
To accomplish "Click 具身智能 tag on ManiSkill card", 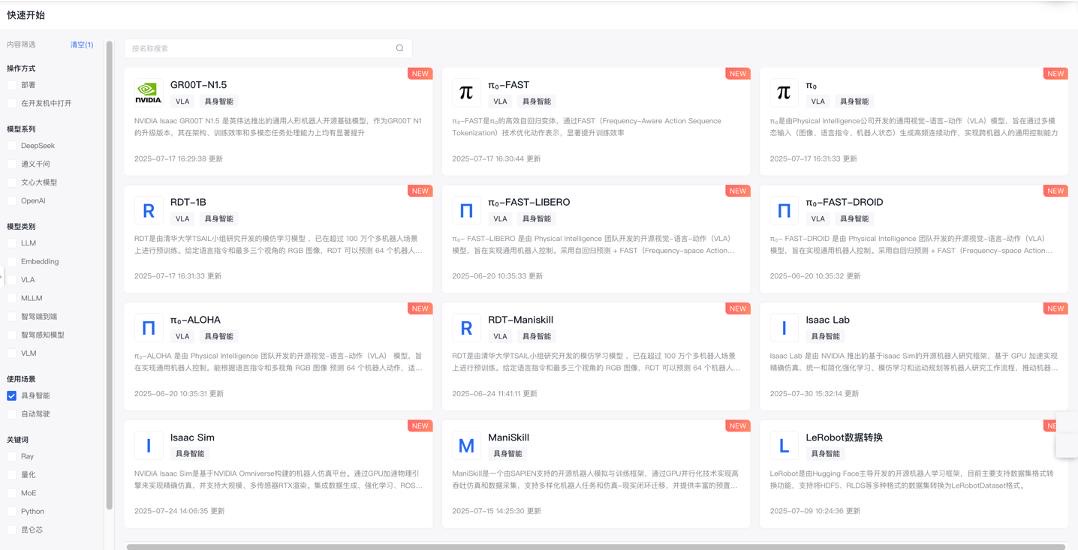I will click(x=506, y=454).
